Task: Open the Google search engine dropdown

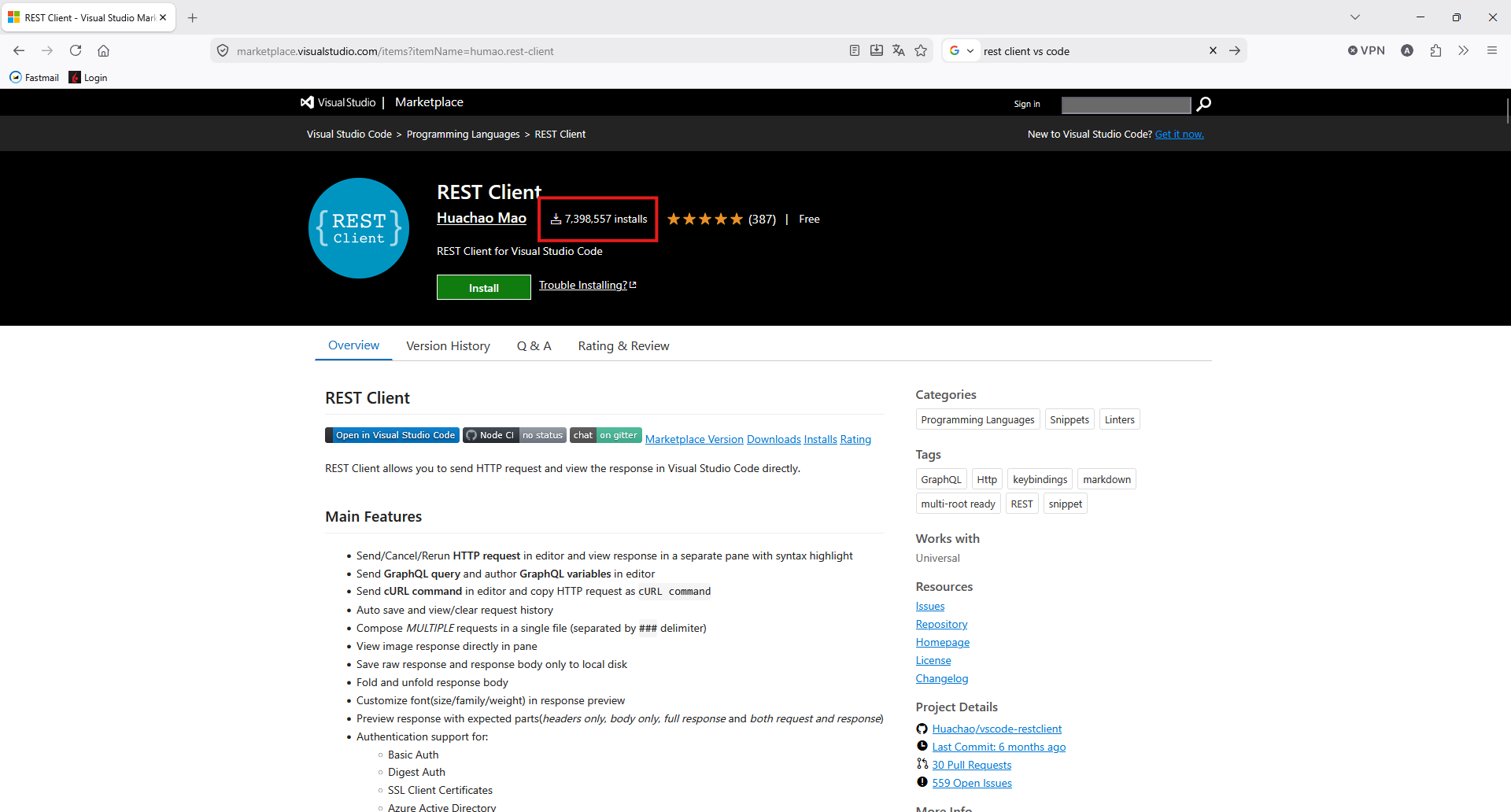Action: pos(962,50)
